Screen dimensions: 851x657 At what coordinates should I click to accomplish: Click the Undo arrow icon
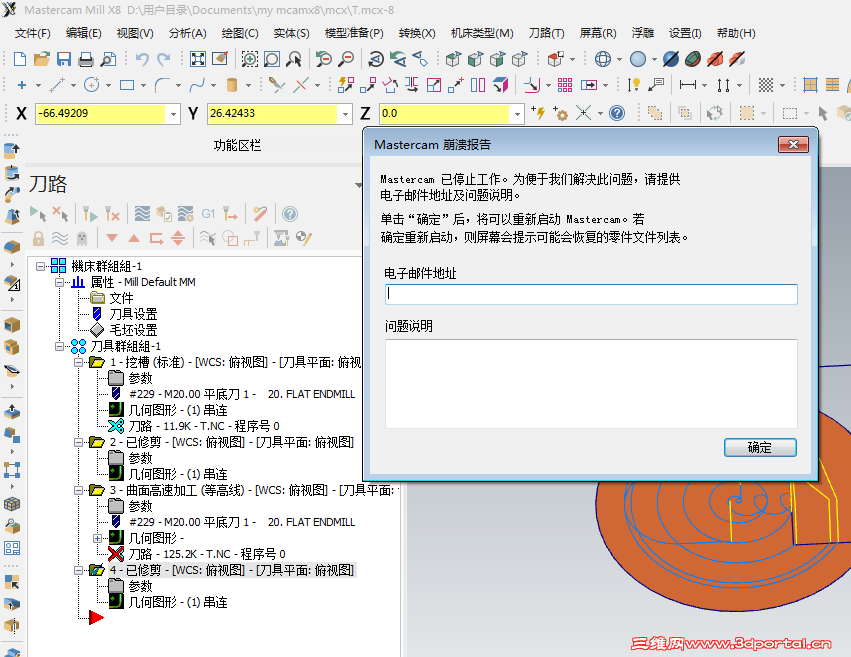142,59
